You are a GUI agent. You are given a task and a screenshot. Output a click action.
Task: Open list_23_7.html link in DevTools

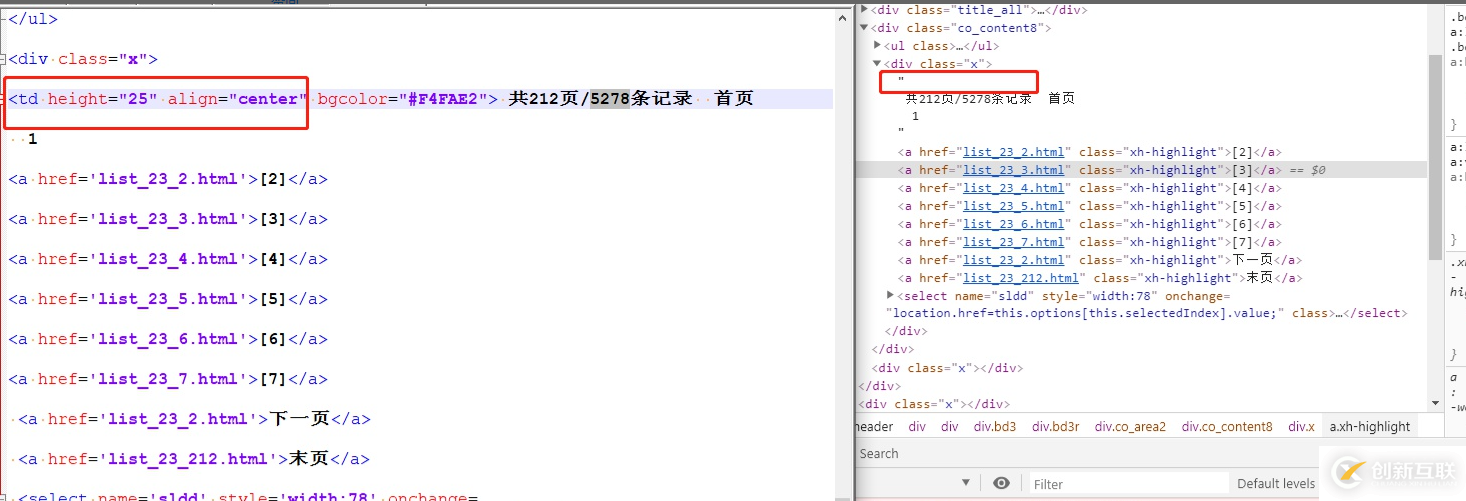(1013, 242)
